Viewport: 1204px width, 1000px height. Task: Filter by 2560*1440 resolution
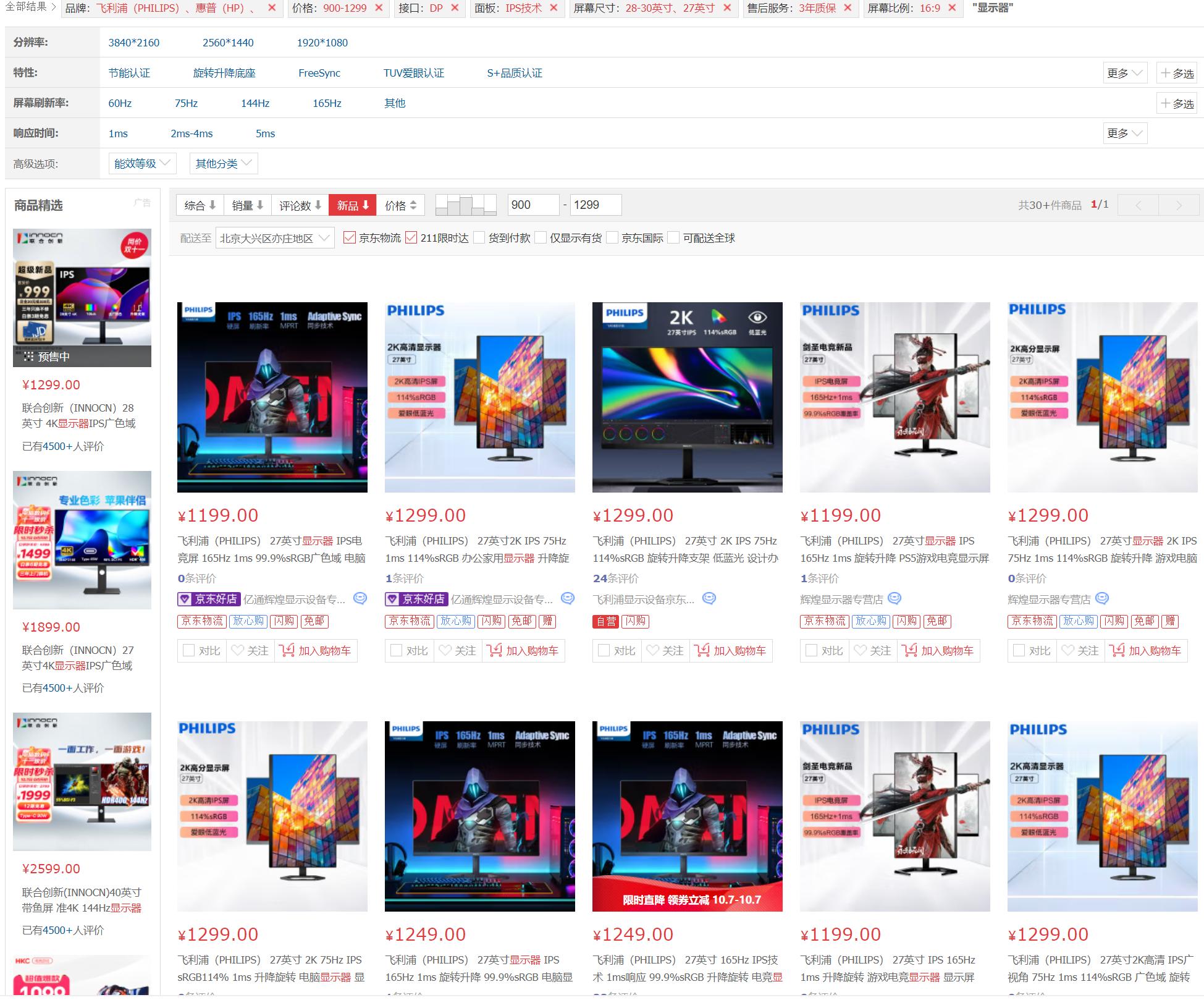click(x=228, y=43)
